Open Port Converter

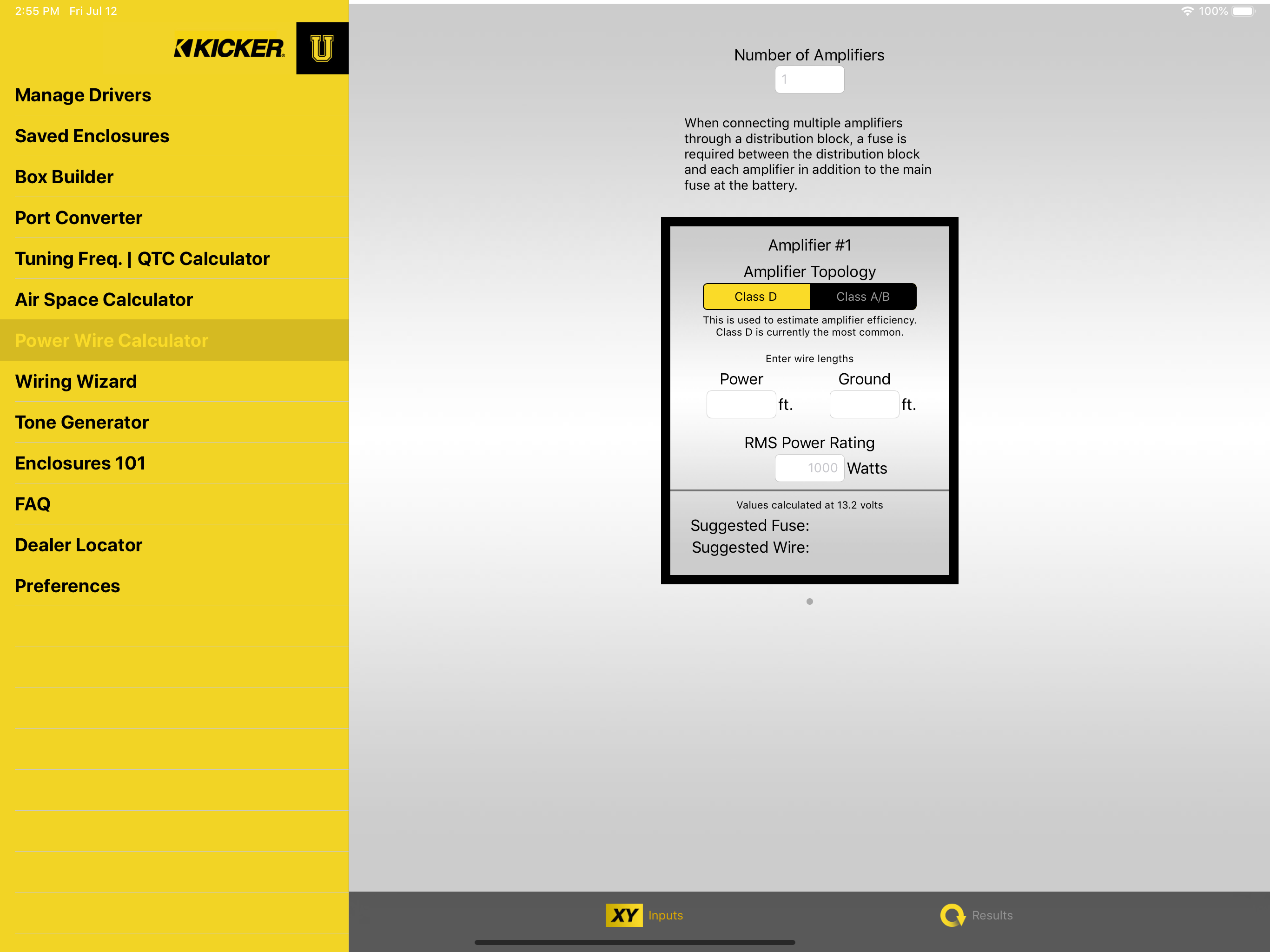pos(174,218)
